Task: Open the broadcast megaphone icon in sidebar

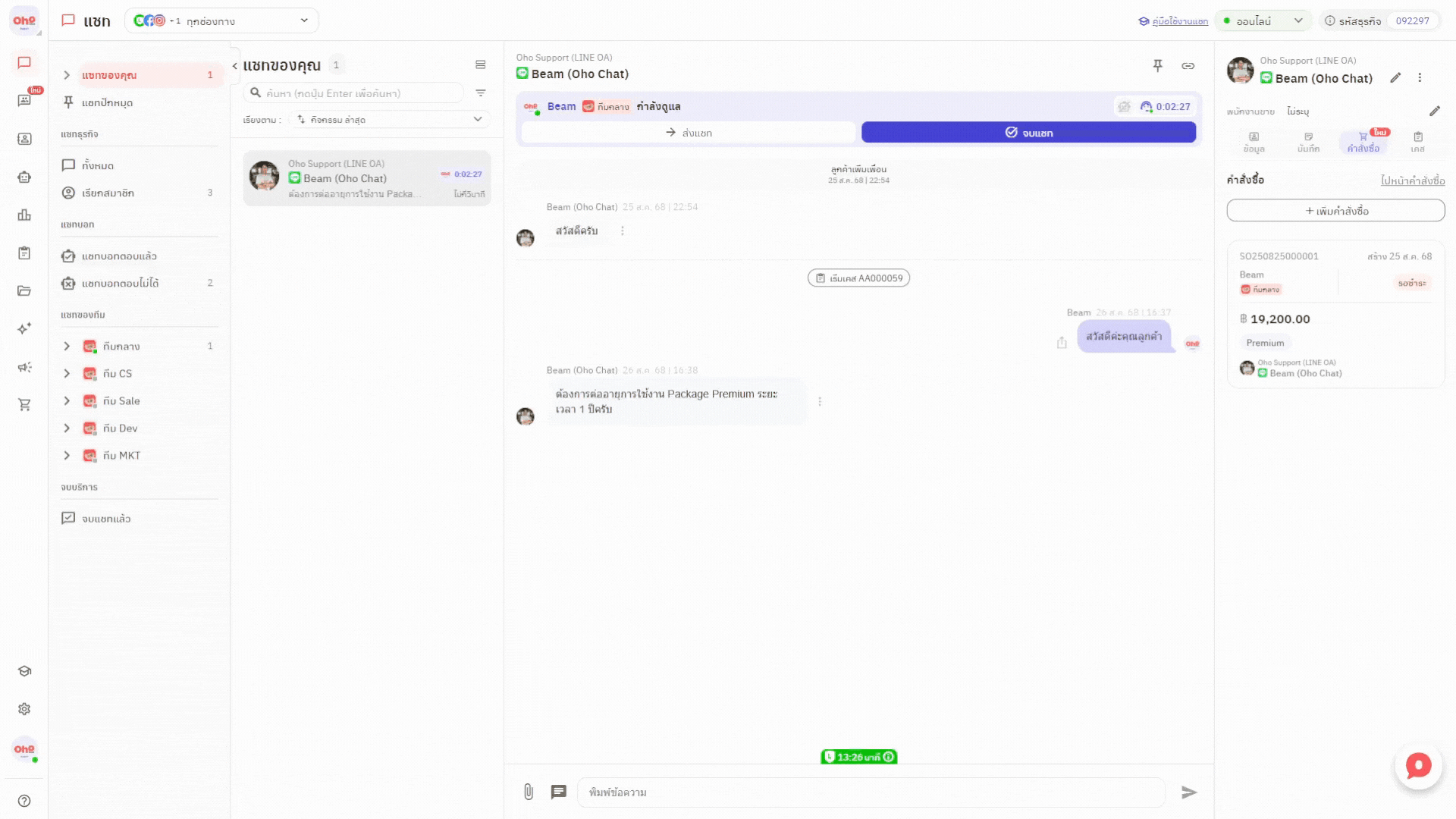Action: 24,367
